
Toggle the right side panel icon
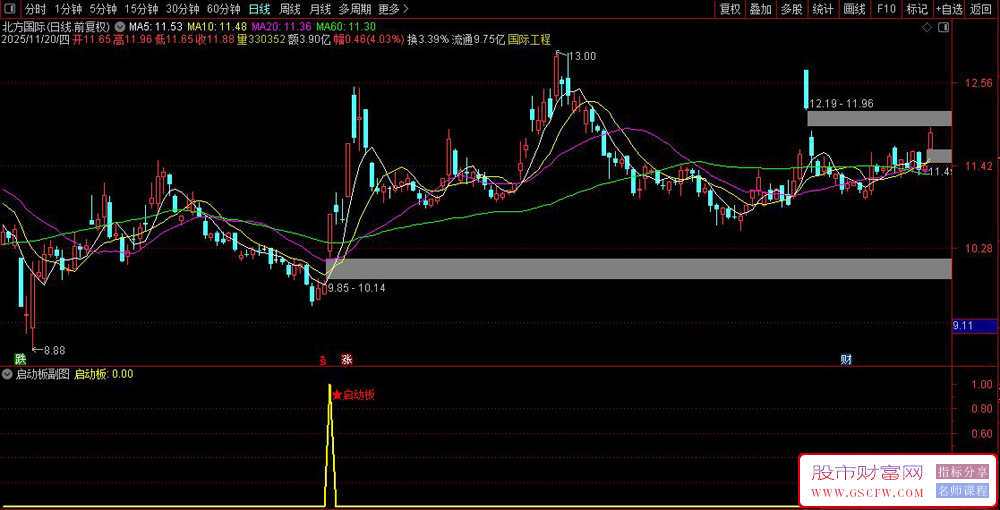tap(944, 28)
